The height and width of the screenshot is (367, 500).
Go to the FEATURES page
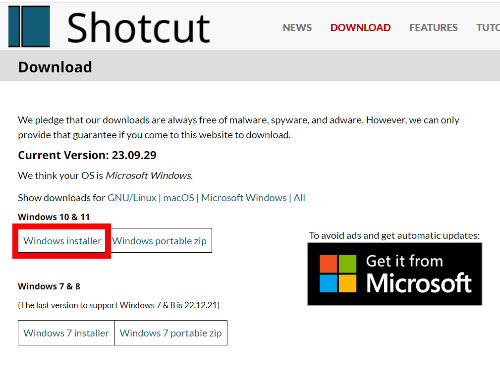pyautogui.click(x=433, y=28)
